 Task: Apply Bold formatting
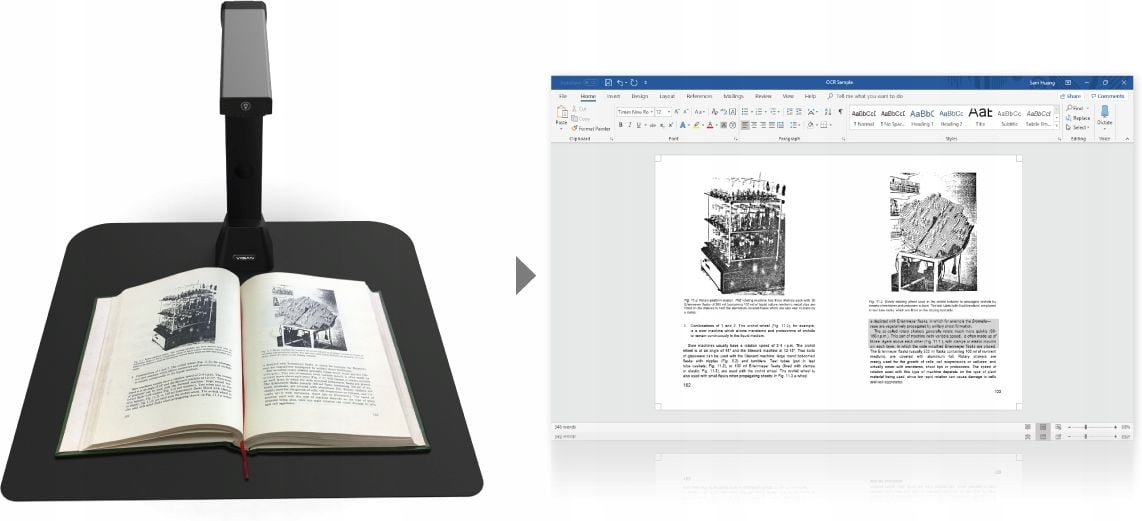tap(620, 125)
